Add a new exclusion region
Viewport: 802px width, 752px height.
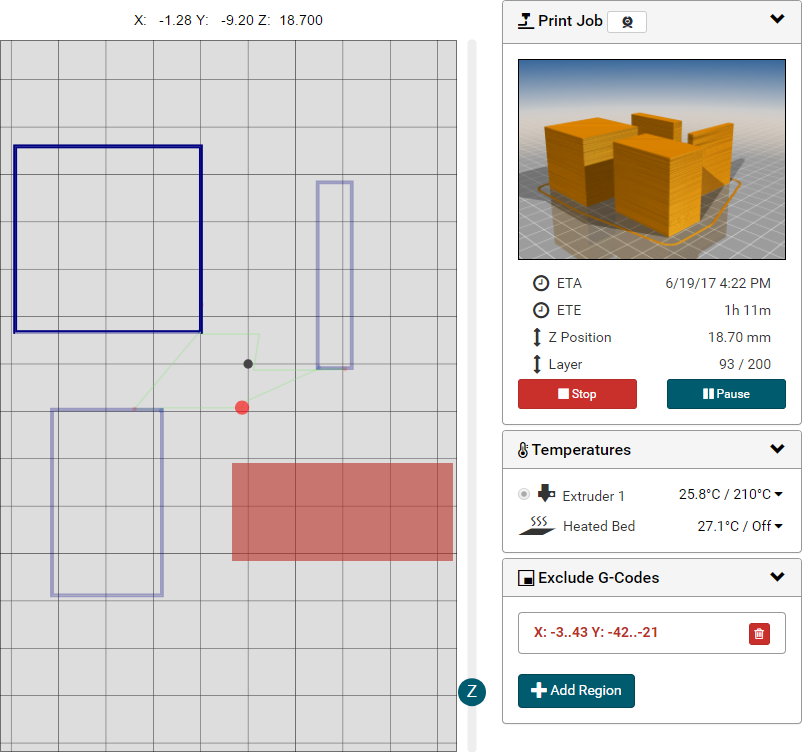pyautogui.click(x=576, y=690)
